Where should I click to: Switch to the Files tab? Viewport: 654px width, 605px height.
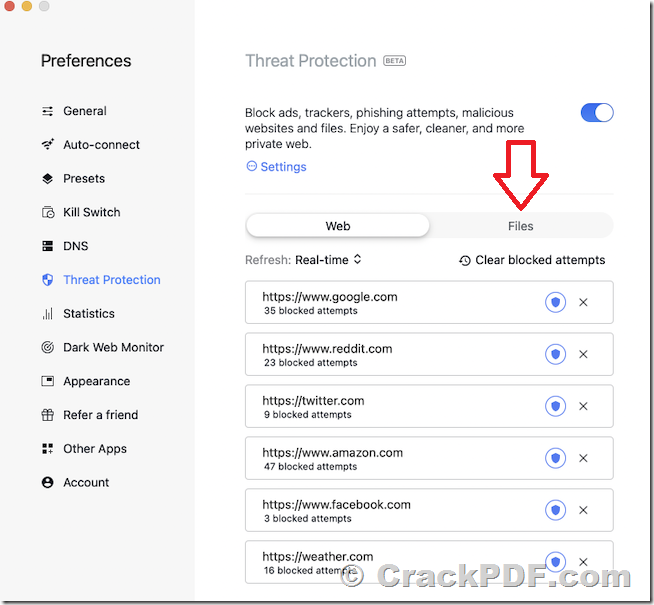521,226
